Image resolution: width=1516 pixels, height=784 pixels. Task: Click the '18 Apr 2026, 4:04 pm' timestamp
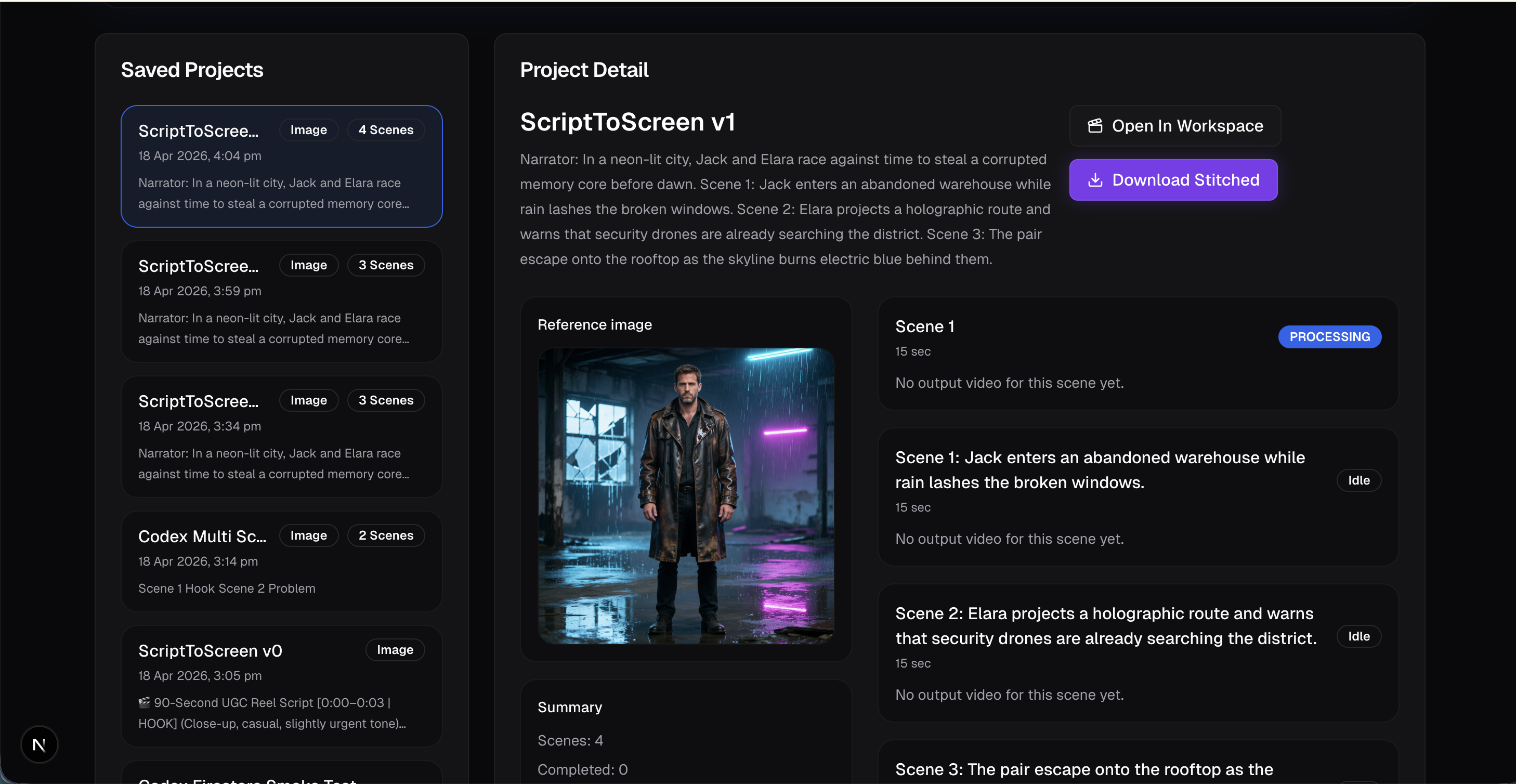point(200,156)
